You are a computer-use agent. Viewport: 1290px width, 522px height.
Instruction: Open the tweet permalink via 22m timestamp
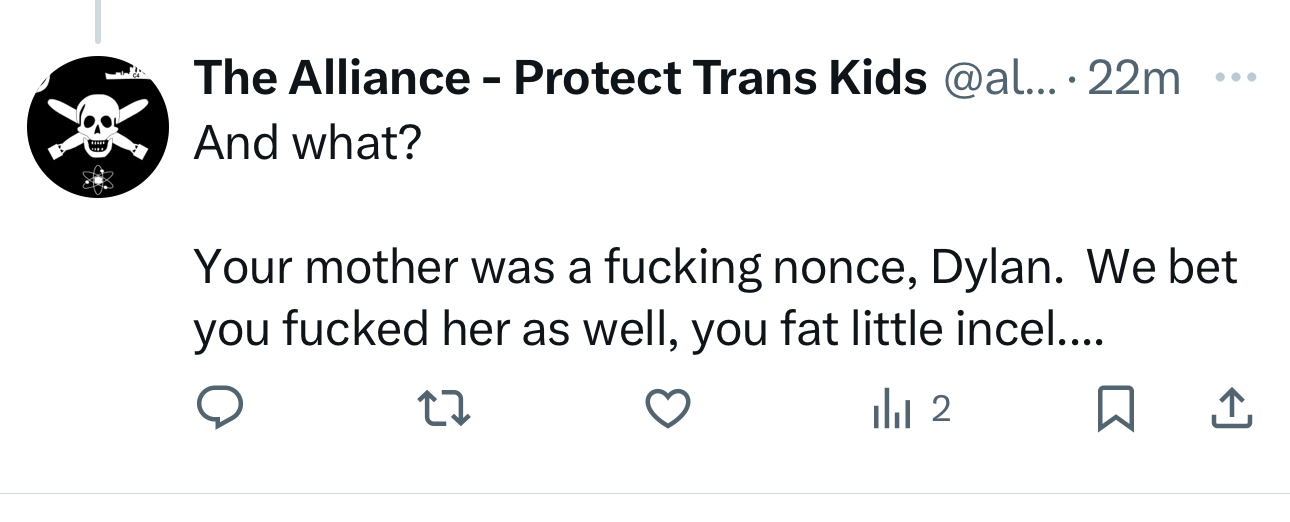[x=1134, y=78]
